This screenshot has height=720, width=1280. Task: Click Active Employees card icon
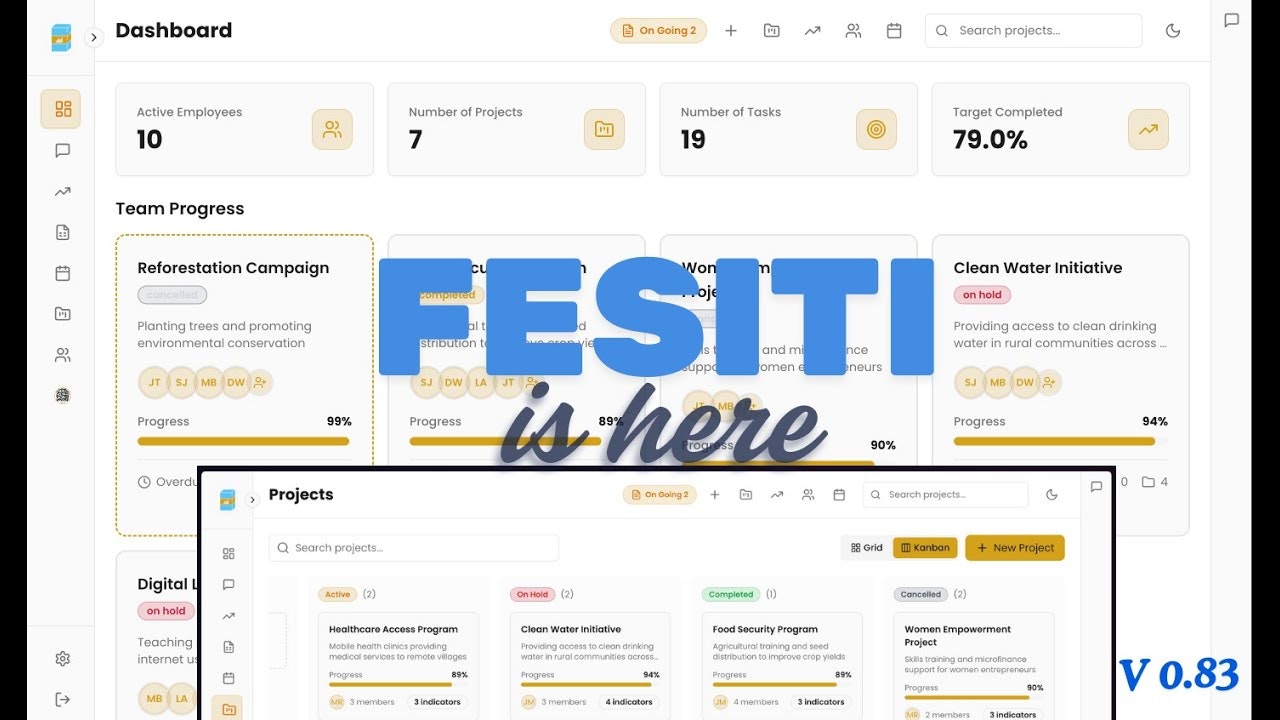click(x=332, y=129)
